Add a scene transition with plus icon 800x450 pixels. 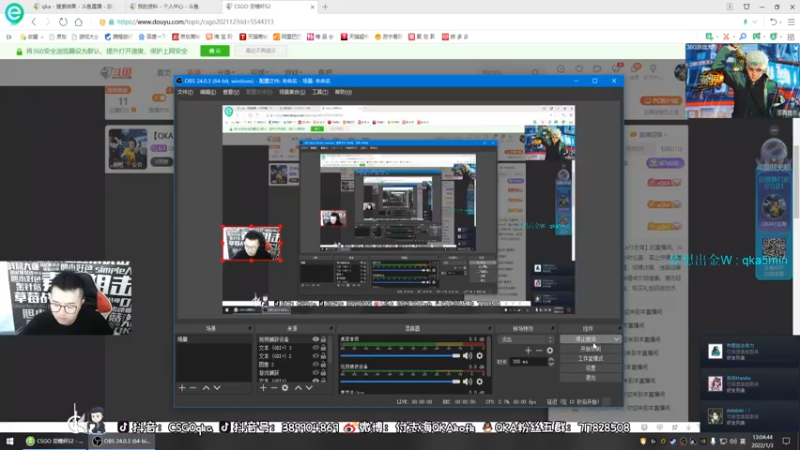tap(528, 351)
